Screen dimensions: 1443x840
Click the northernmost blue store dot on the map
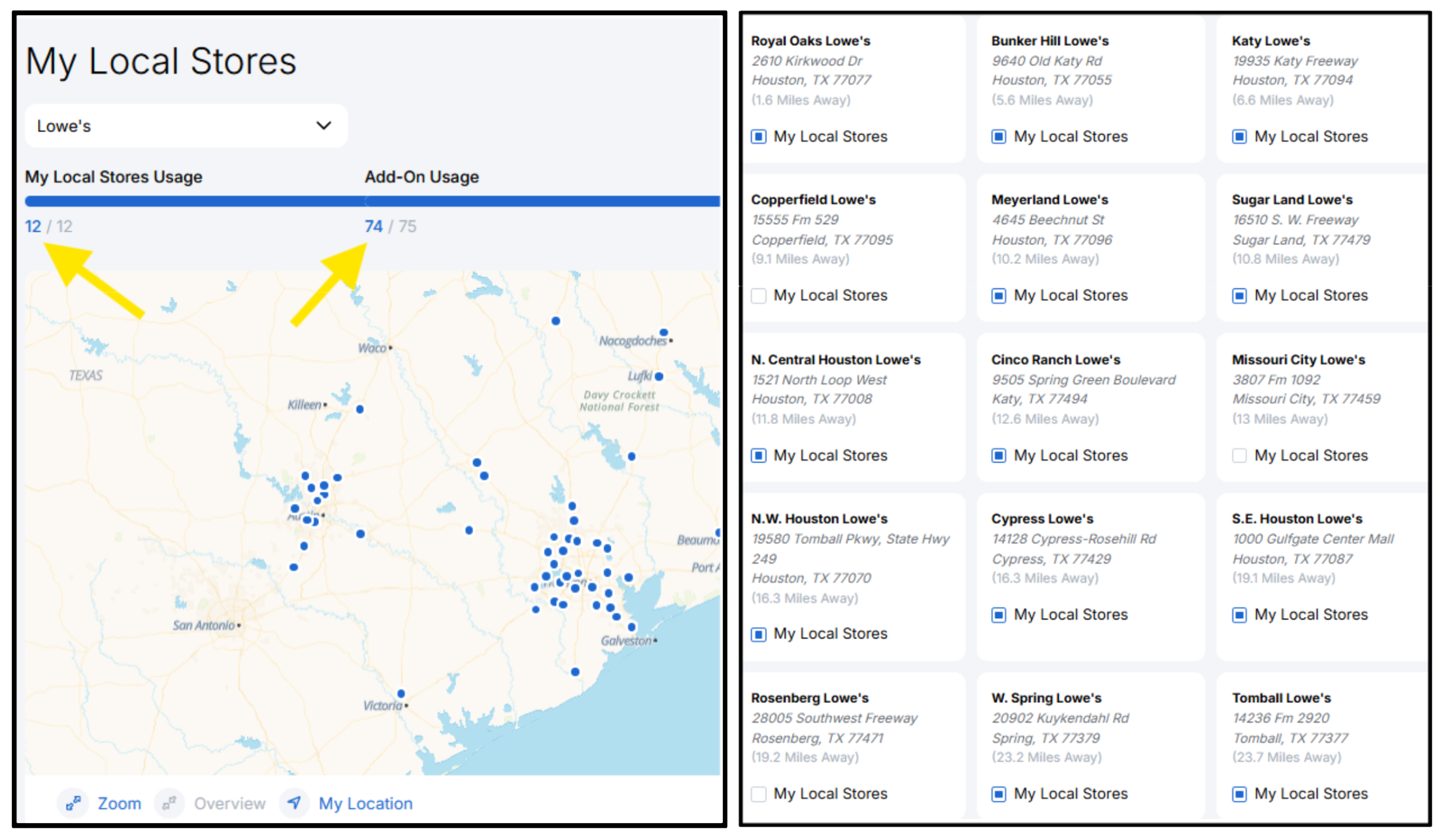pos(556,321)
